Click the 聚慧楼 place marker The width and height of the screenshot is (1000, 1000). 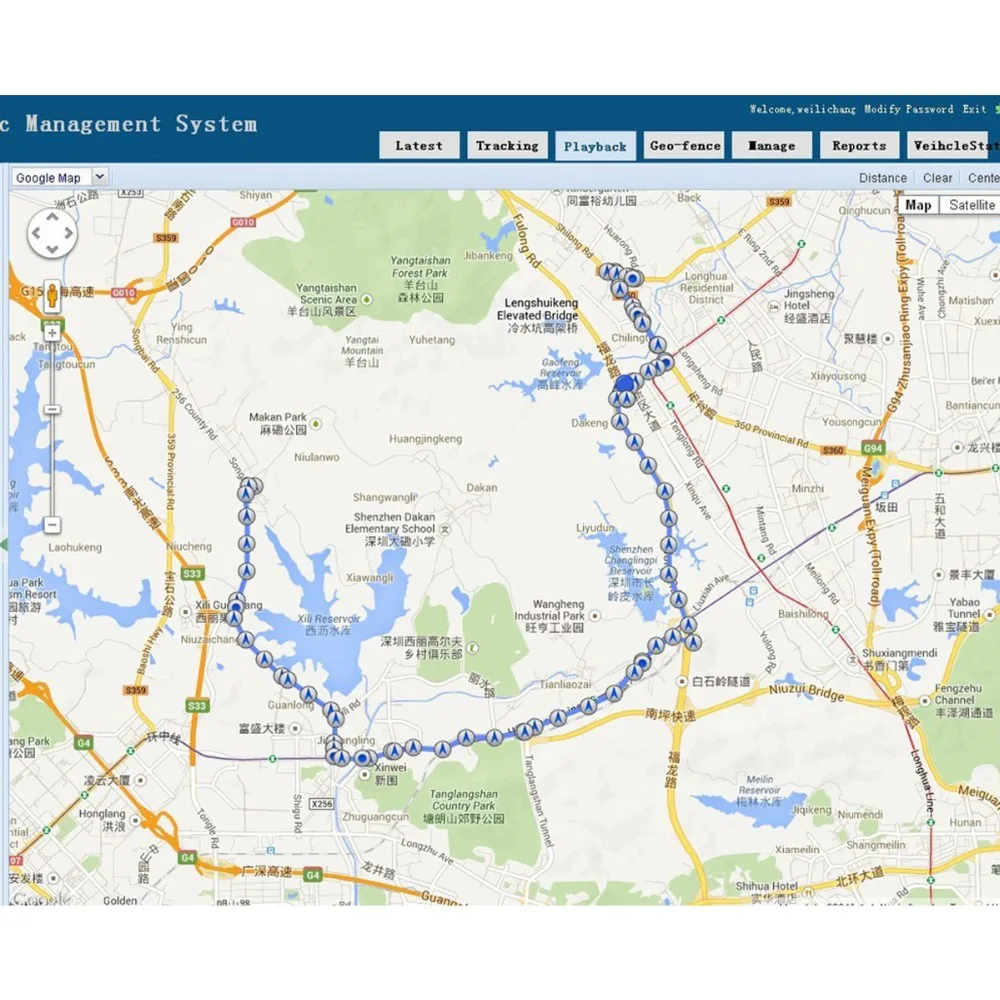(888, 339)
